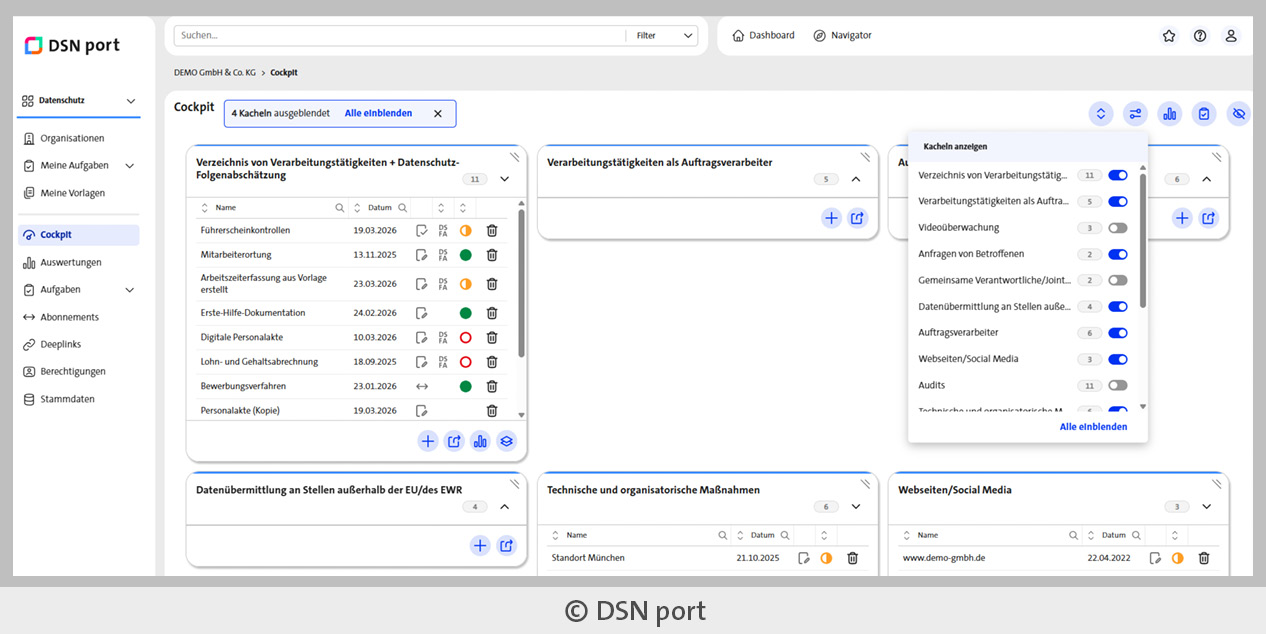Screen dimensions: 1266x634
Task: Click scrollbar in Verzeichnis table
Action: (521, 285)
